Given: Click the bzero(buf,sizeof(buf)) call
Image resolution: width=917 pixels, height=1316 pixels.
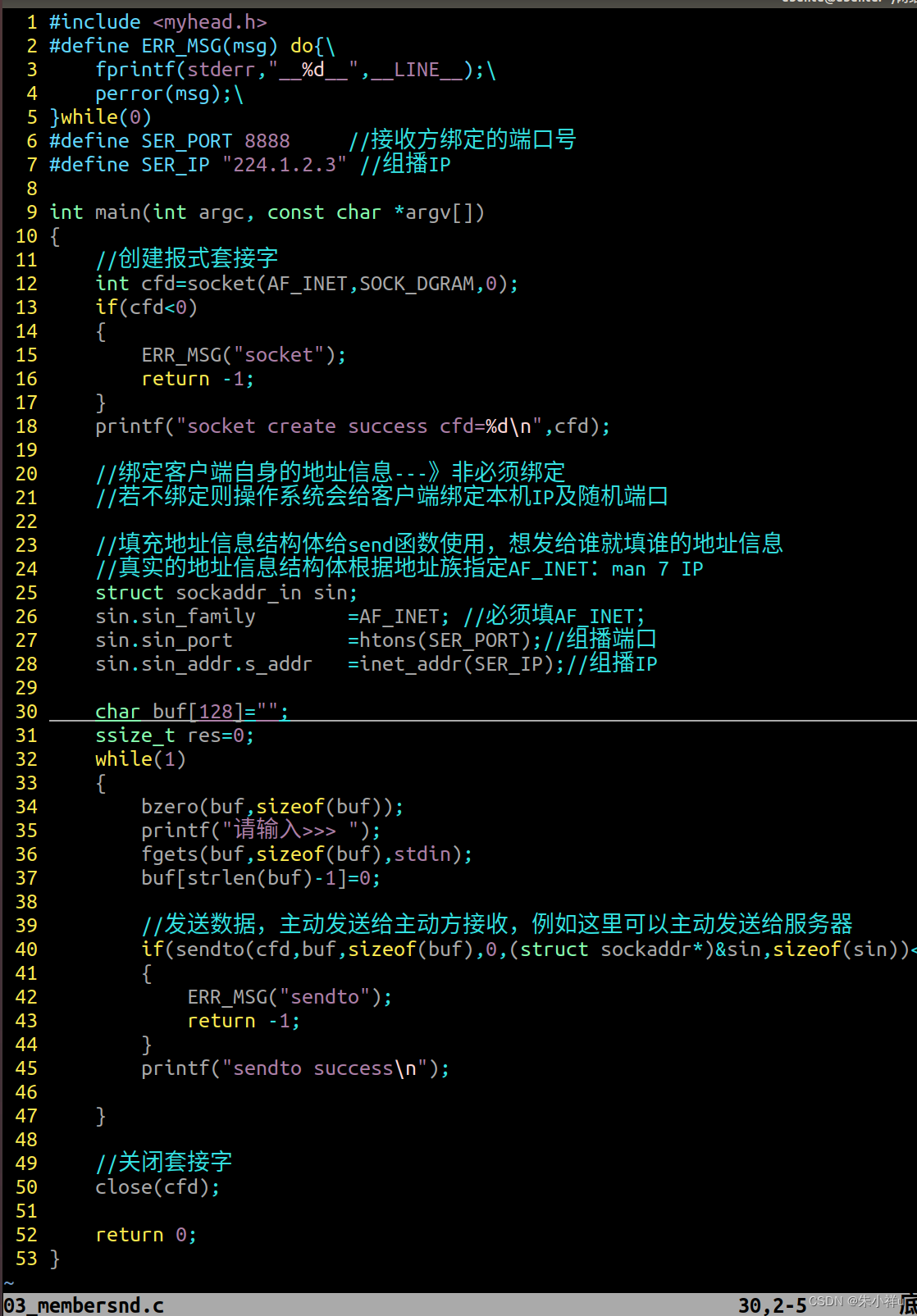Looking at the screenshot, I should [x=272, y=807].
